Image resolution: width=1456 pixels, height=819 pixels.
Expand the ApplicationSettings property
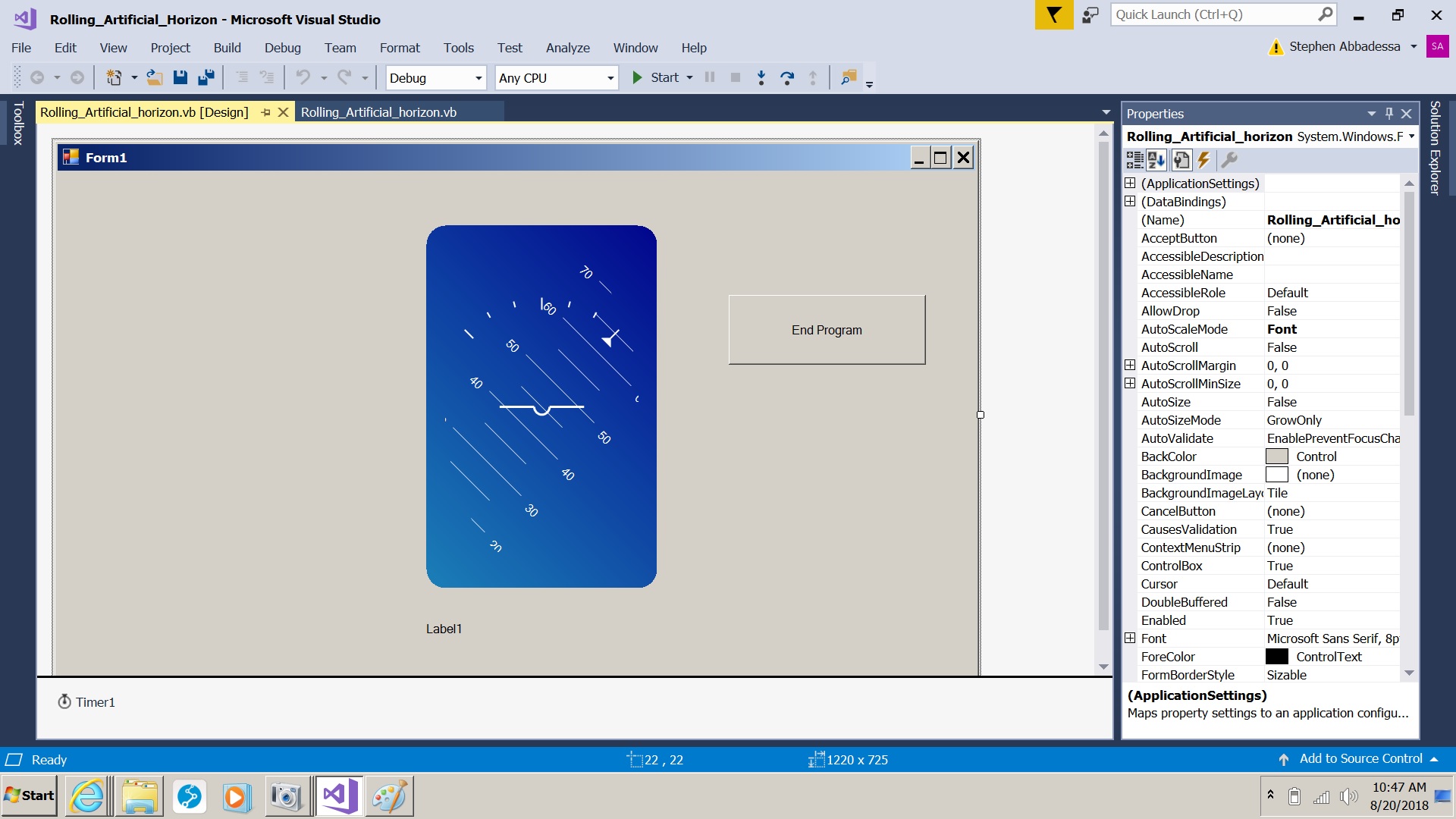coord(1130,184)
